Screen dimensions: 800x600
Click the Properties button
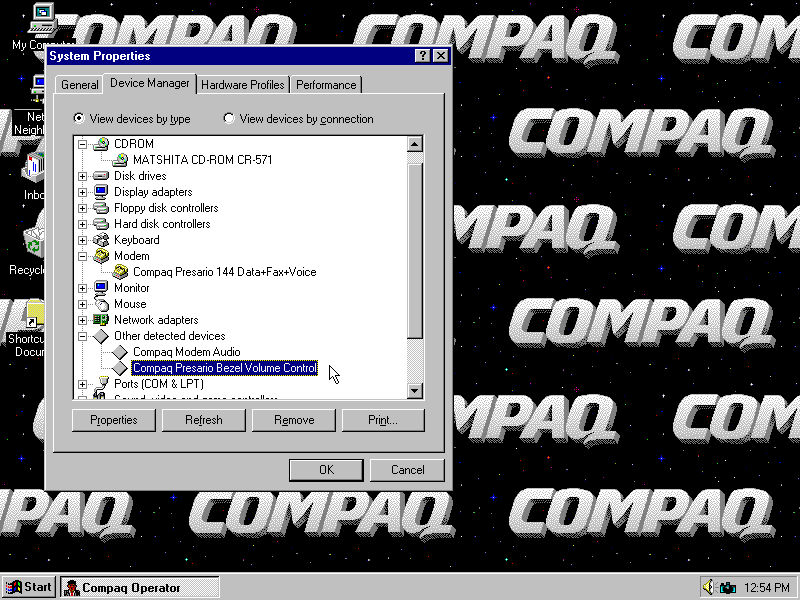114,420
